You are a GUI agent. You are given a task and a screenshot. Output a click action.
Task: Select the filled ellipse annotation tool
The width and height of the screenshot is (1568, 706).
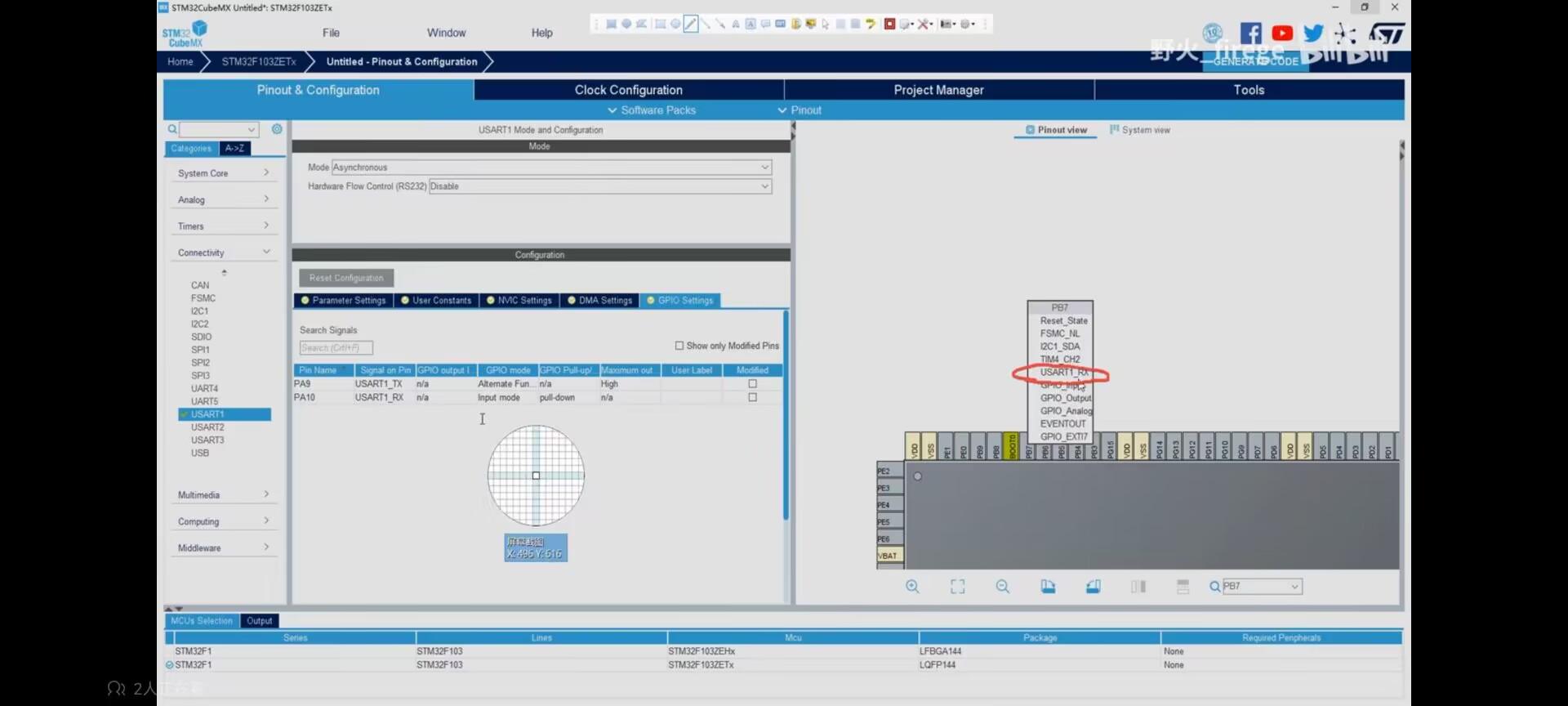point(626,25)
